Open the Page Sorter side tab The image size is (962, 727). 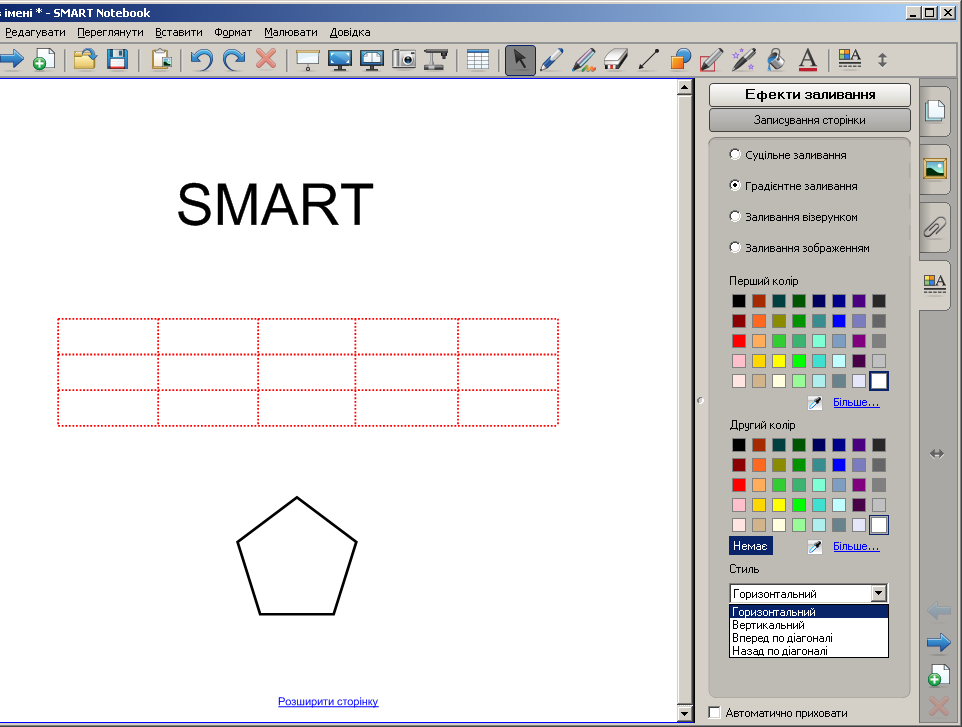click(x=934, y=111)
